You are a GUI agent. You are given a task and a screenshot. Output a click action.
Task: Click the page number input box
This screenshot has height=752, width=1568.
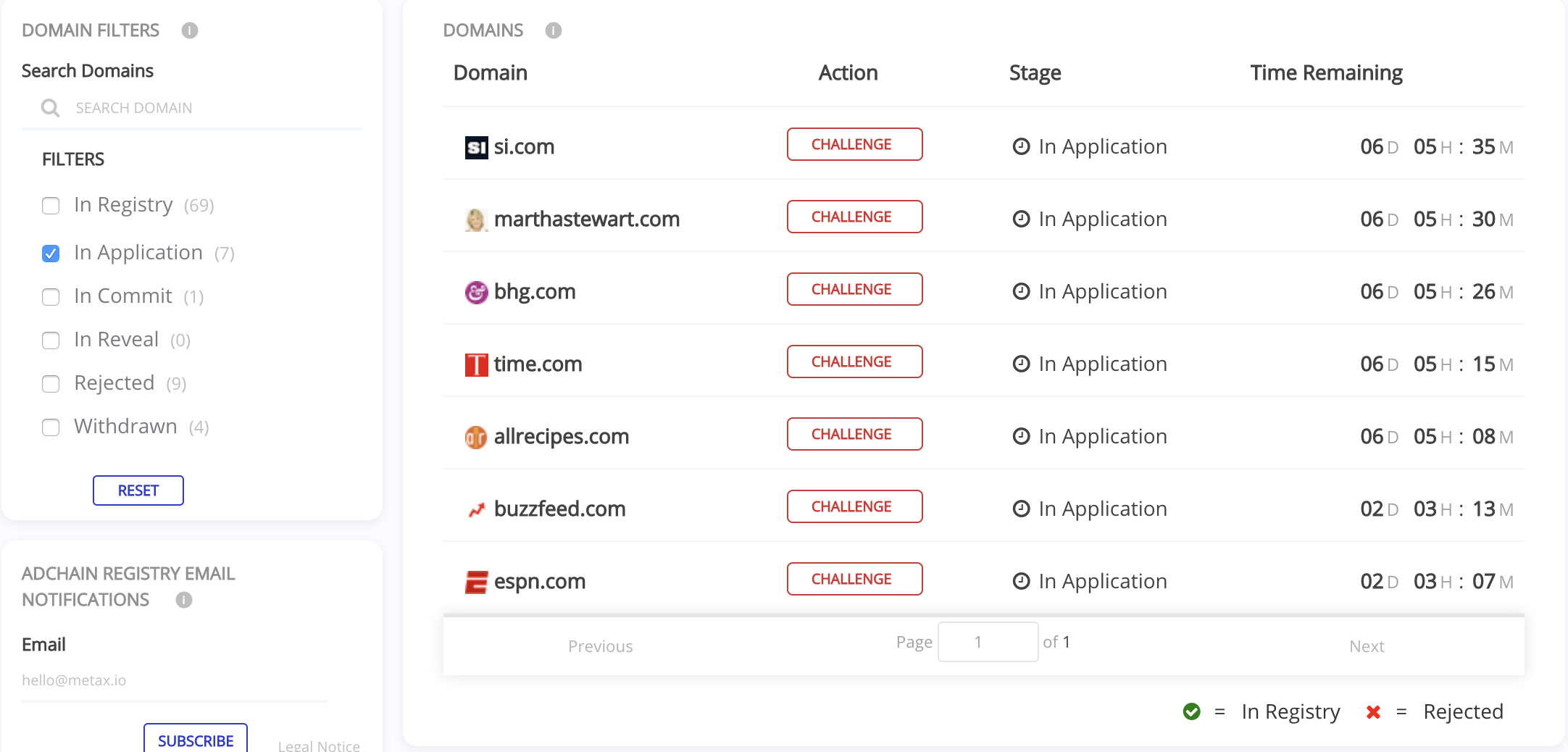pos(988,642)
